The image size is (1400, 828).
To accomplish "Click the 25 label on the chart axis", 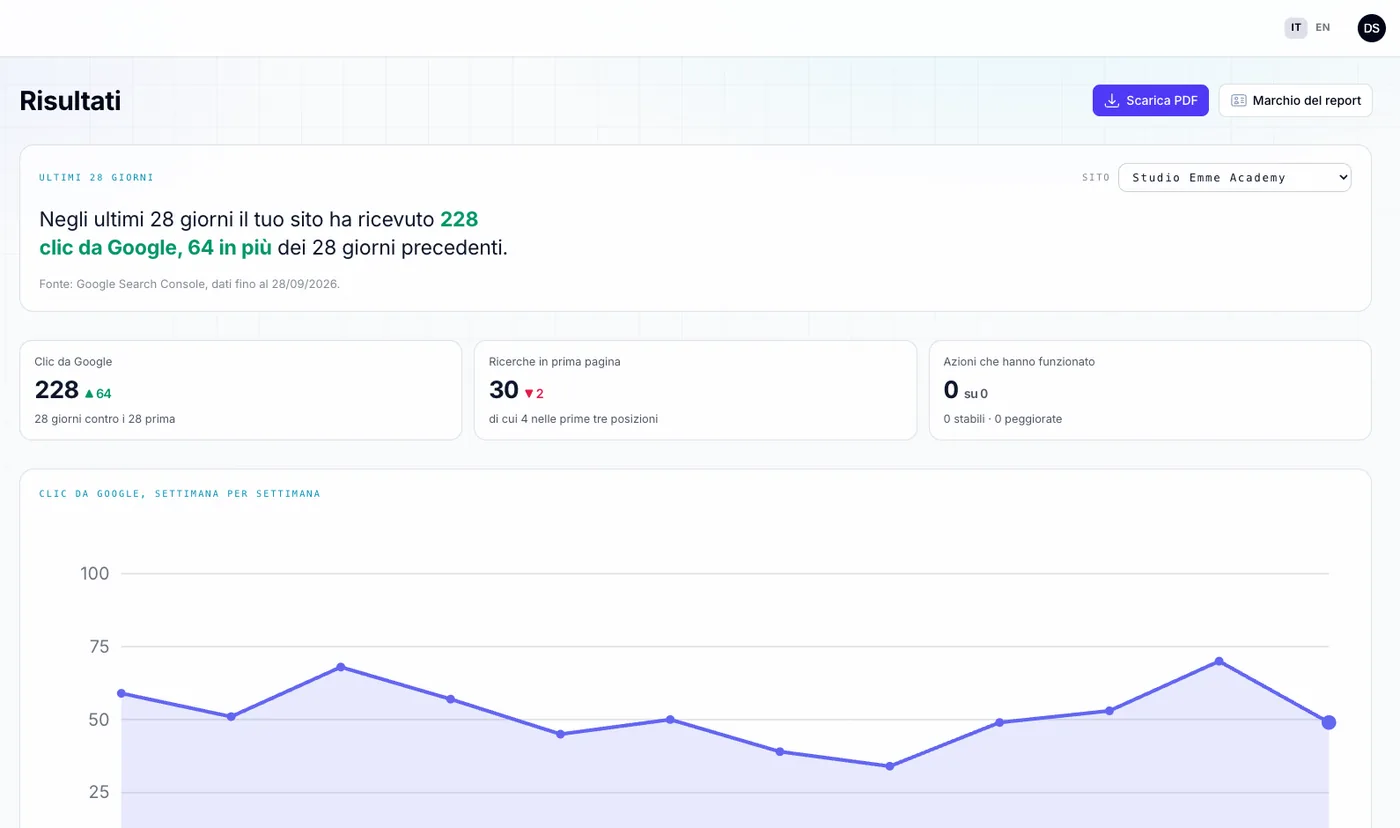I will (99, 793).
